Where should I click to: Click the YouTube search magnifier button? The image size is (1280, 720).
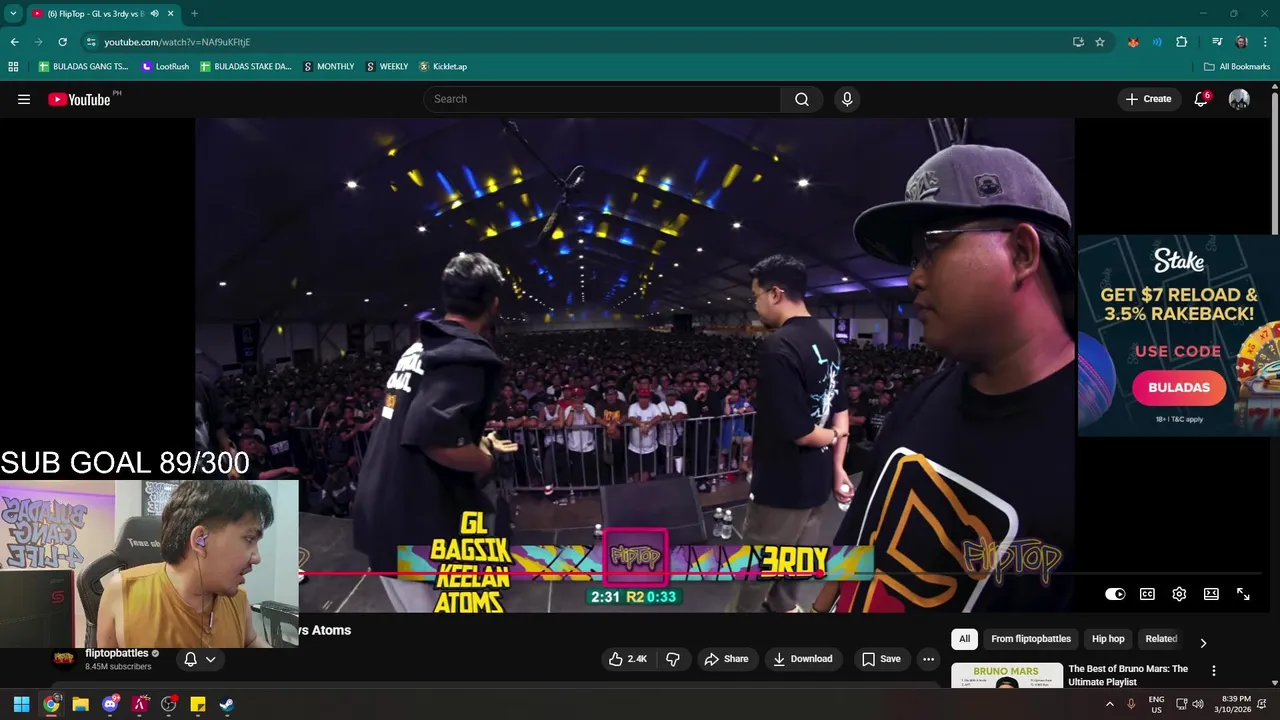[802, 99]
